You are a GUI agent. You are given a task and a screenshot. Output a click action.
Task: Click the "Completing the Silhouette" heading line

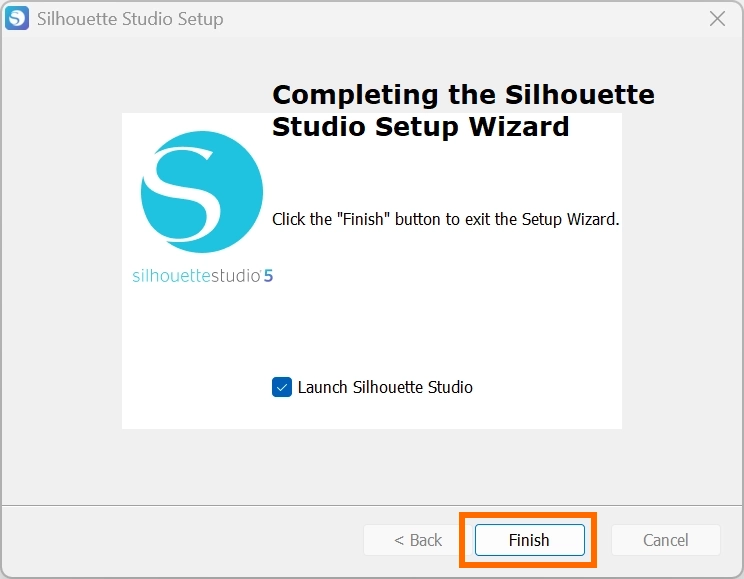[463, 95]
